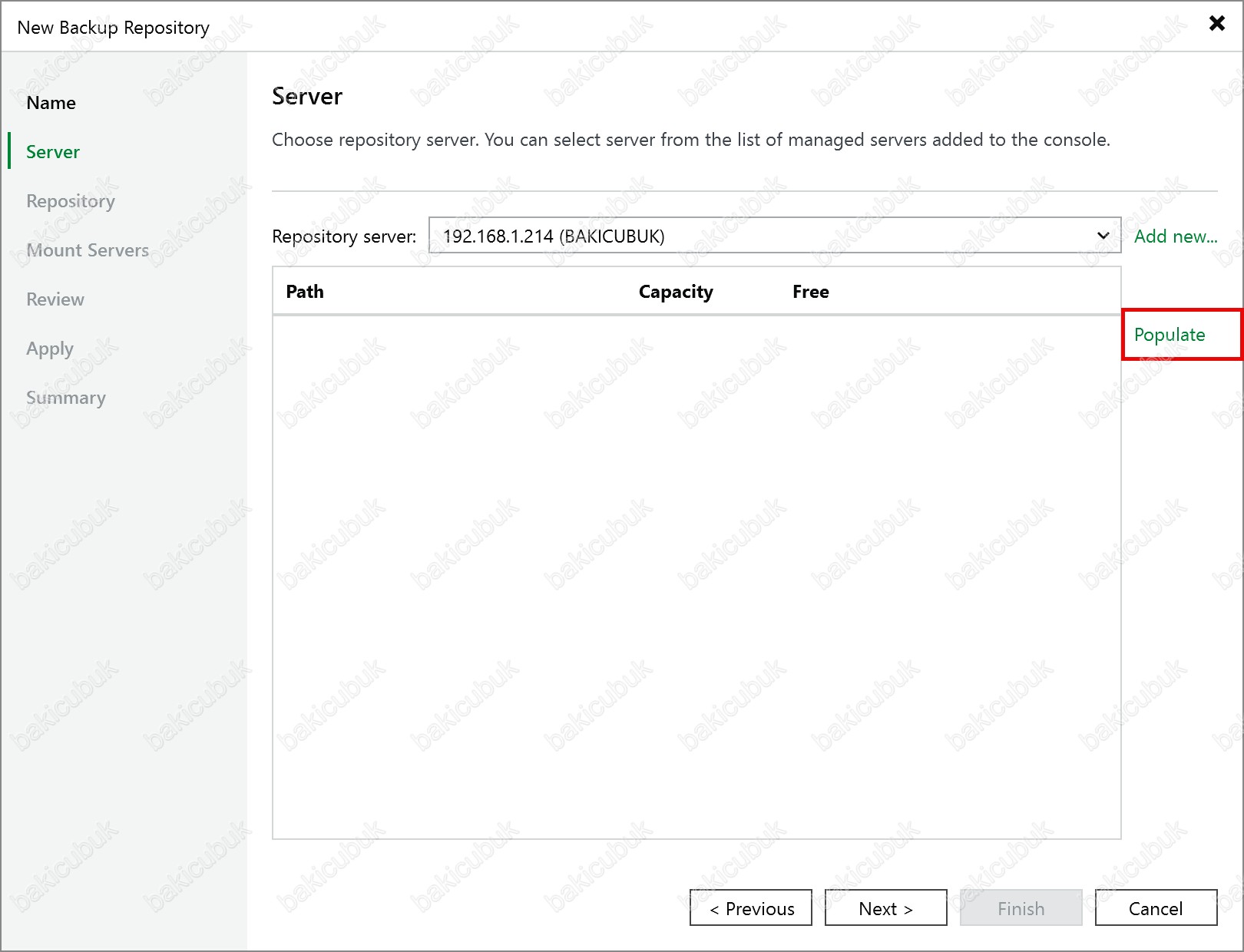Cancel the backup repository wizard
Viewport: 1244px width, 952px height.
1155,908
